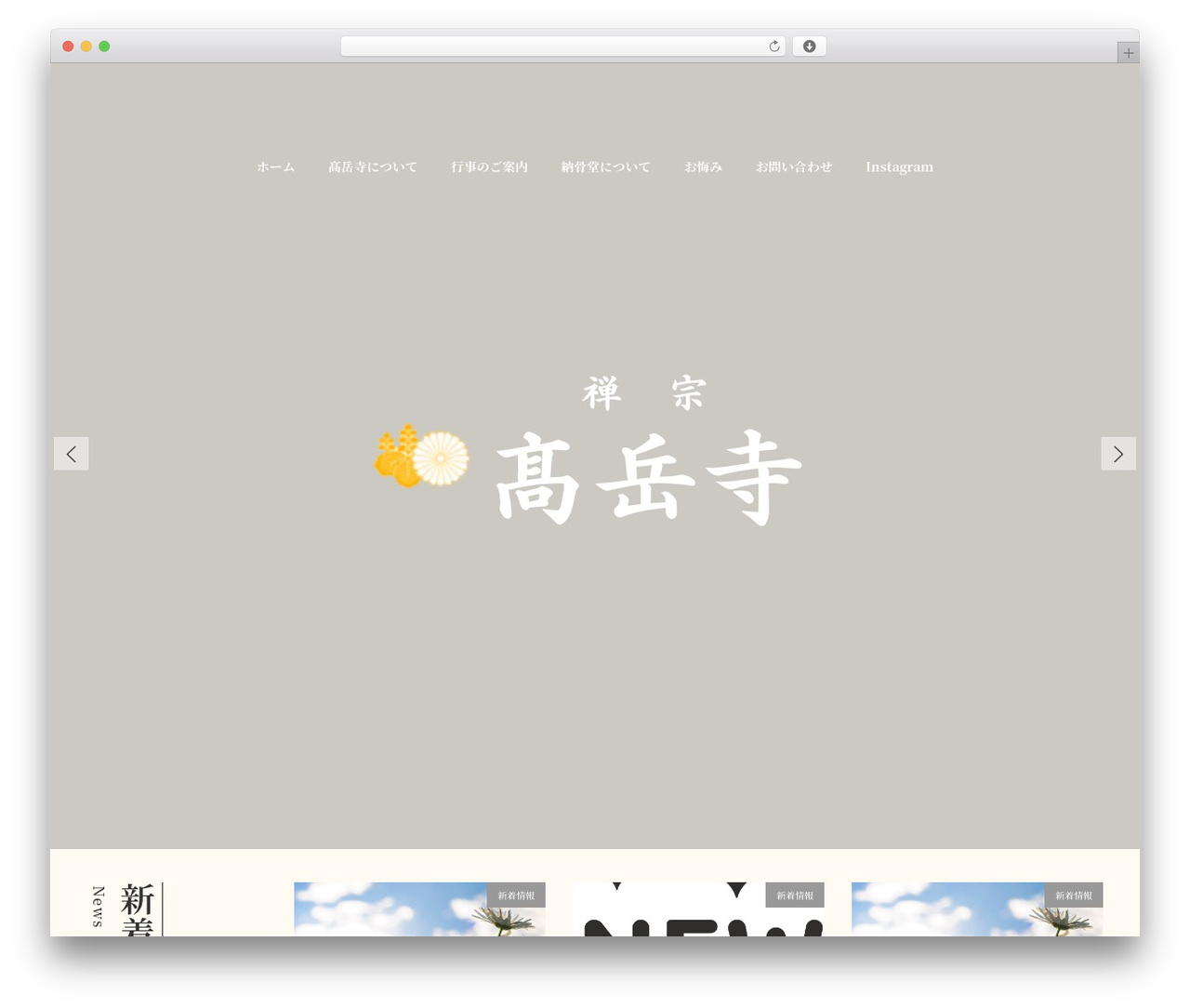Viewport: 1190px width, 1008px height.
Task: Click 新着情報 tag on NEW card
Action: point(795,895)
